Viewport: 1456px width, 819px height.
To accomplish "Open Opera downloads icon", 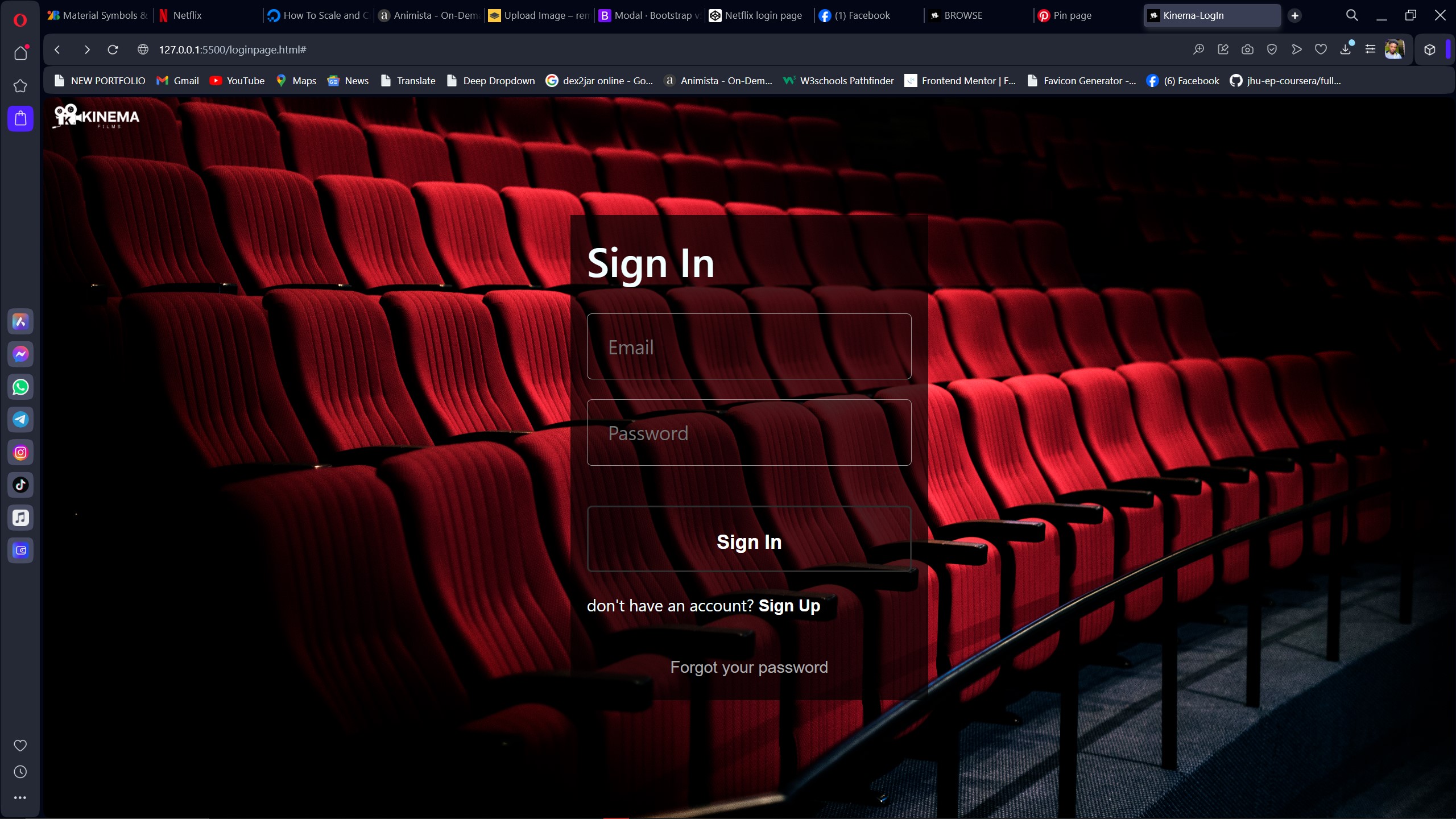I will pyautogui.click(x=1345, y=50).
